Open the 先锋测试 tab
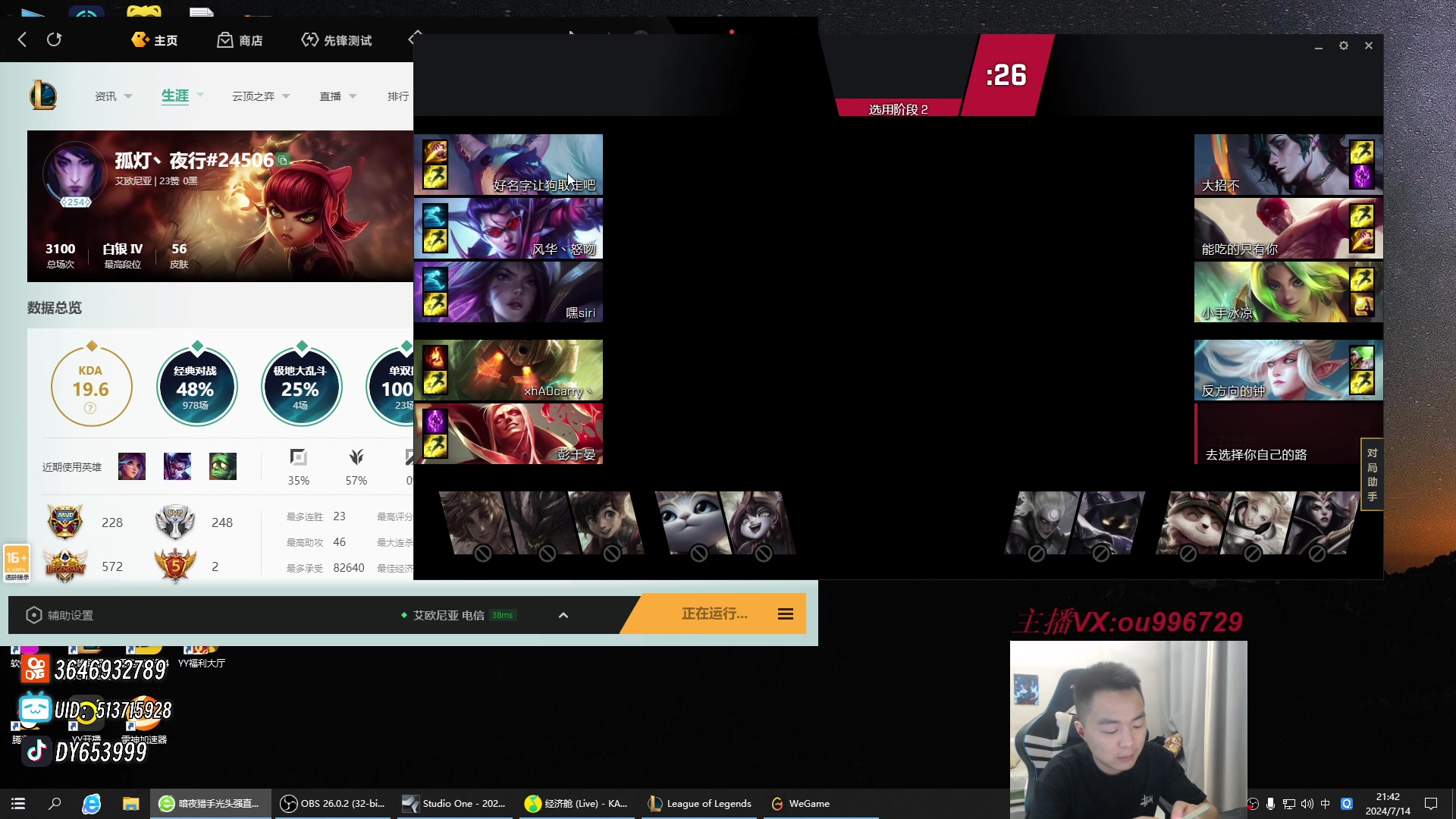 (337, 40)
